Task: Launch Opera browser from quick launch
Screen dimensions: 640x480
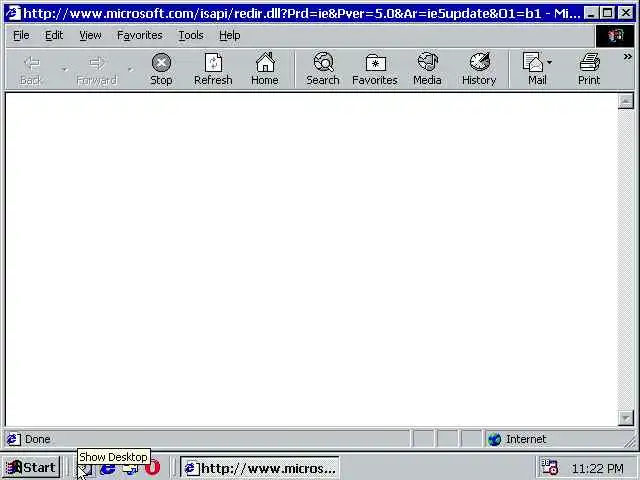Action: coord(153,468)
